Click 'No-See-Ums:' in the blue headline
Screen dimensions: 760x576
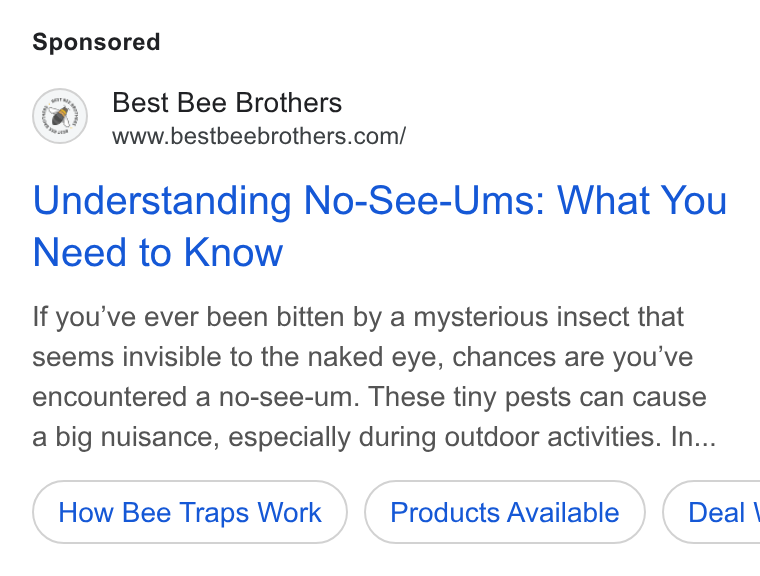click(x=424, y=200)
